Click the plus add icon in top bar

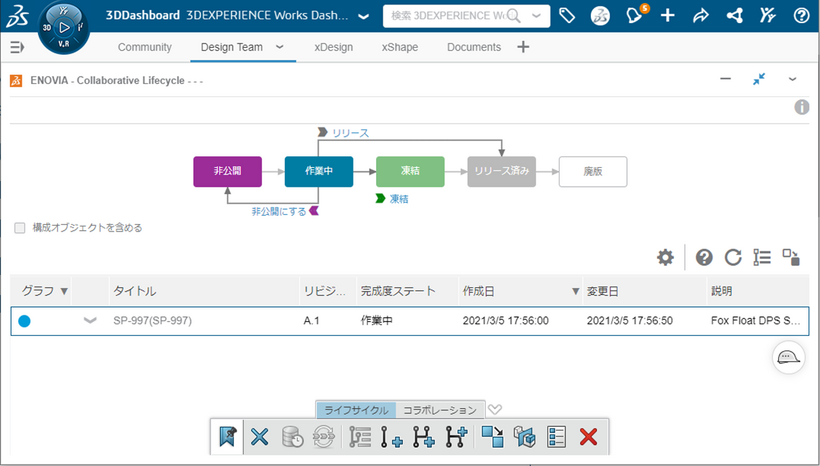click(667, 16)
